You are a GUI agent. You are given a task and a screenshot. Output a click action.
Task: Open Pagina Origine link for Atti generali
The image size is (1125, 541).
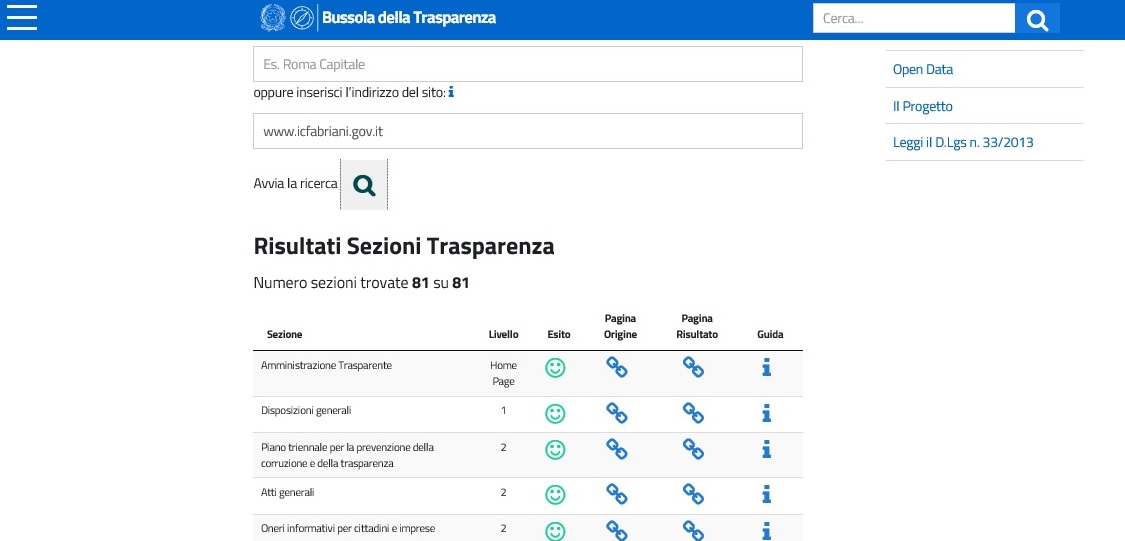(617, 494)
